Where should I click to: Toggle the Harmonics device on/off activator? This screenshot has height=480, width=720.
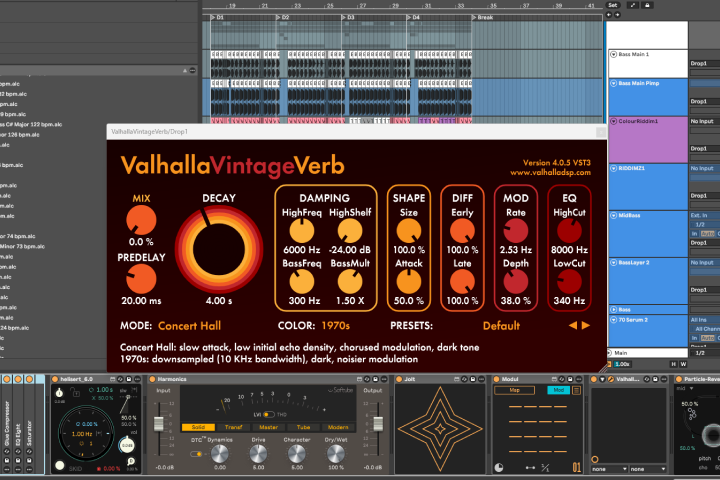pyautogui.click(x=152, y=379)
